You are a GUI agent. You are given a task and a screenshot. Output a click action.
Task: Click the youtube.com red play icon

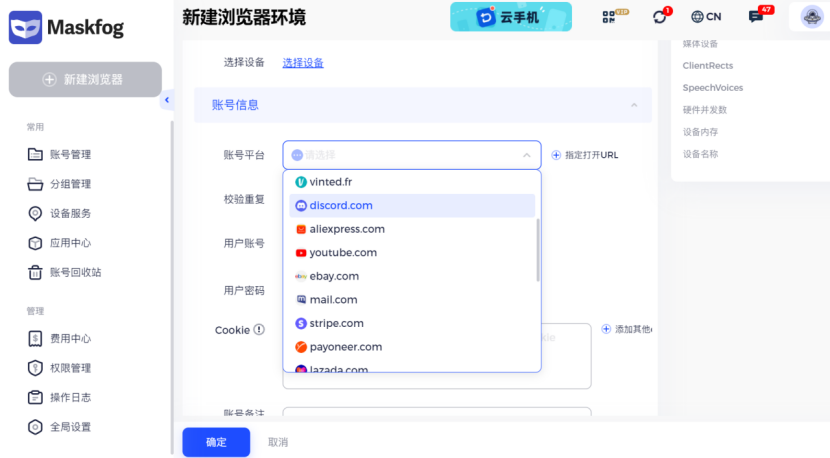click(x=301, y=253)
